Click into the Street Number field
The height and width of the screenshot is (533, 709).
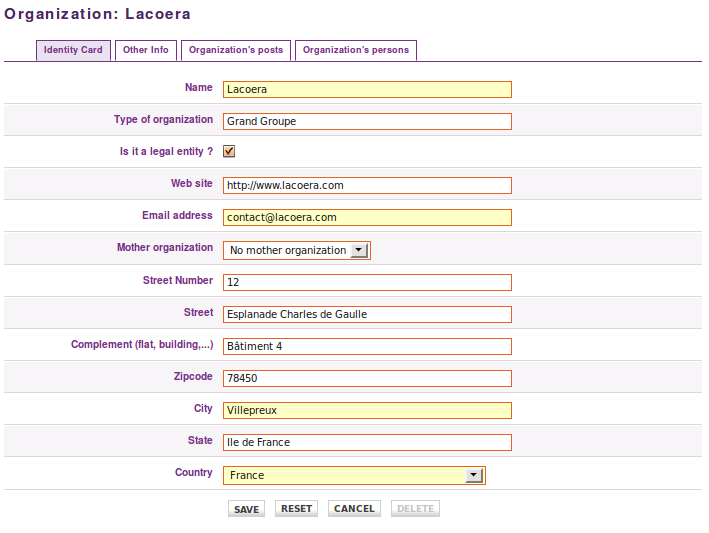[x=367, y=282]
